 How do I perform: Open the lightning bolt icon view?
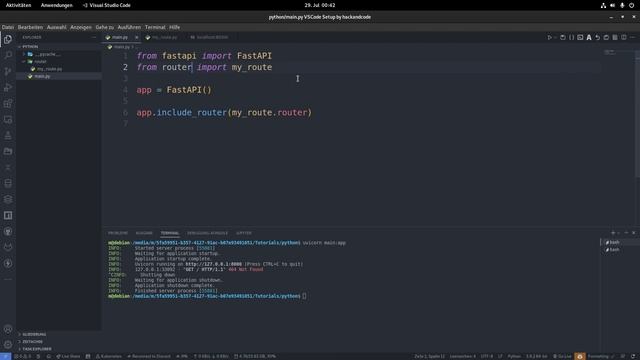(x=8, y=263)
